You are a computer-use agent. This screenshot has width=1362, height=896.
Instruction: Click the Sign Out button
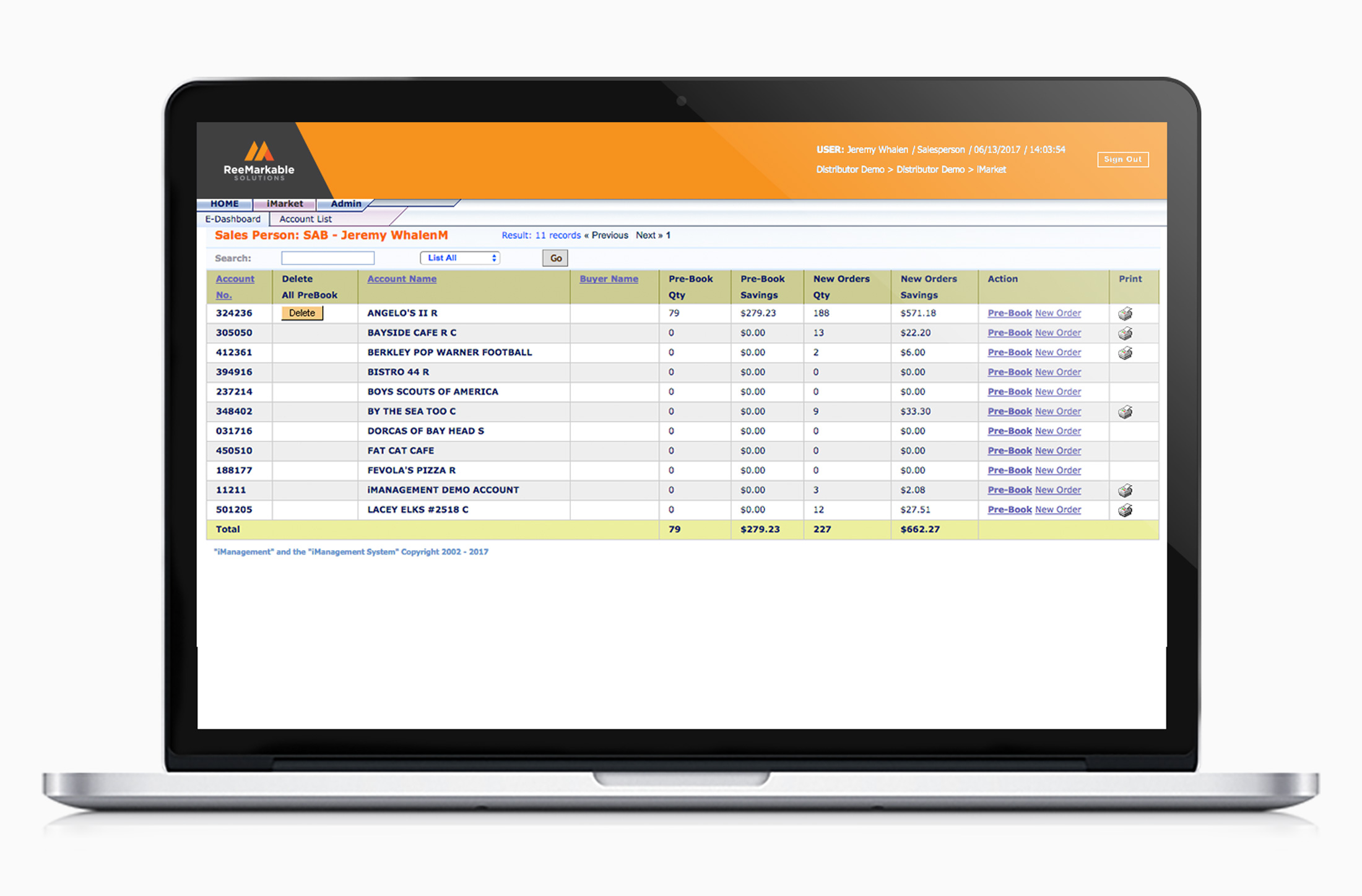pyautogui.click(x=1122, y=160)
